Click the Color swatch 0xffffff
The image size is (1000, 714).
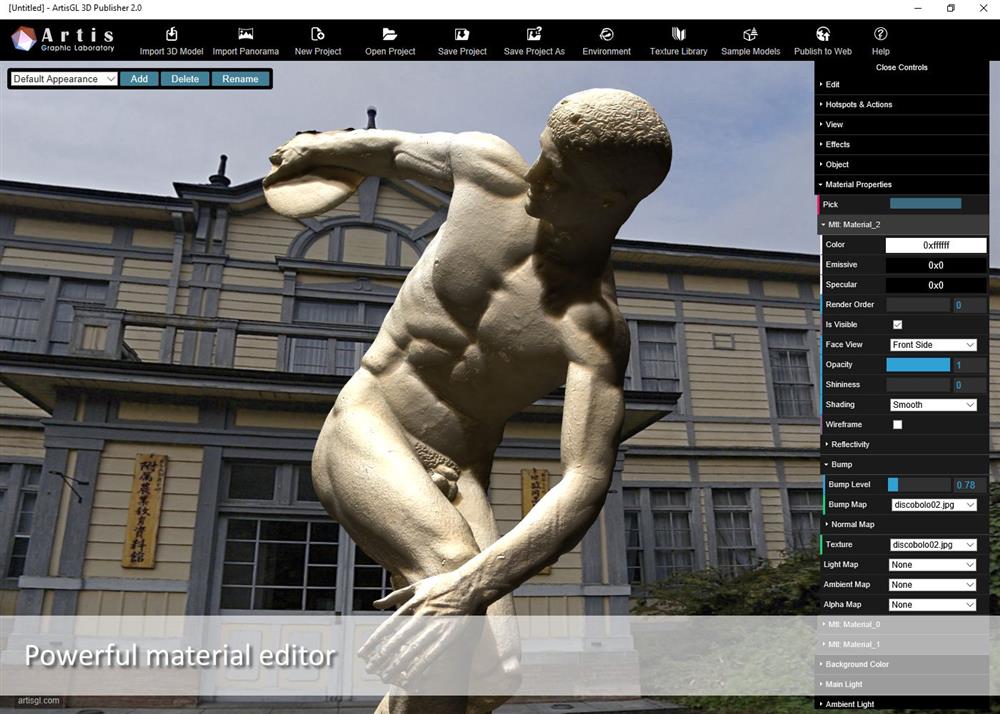click(936, 245)
